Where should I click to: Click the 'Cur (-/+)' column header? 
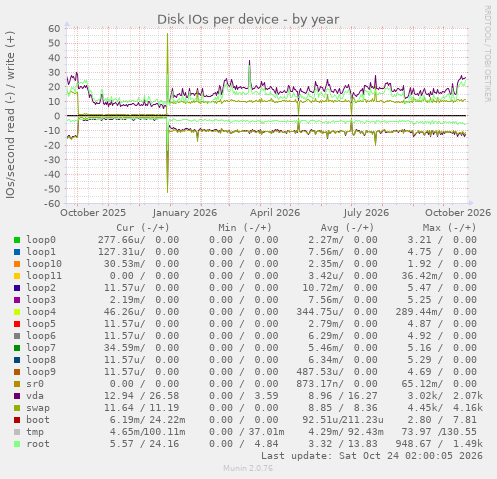[143, 228]
